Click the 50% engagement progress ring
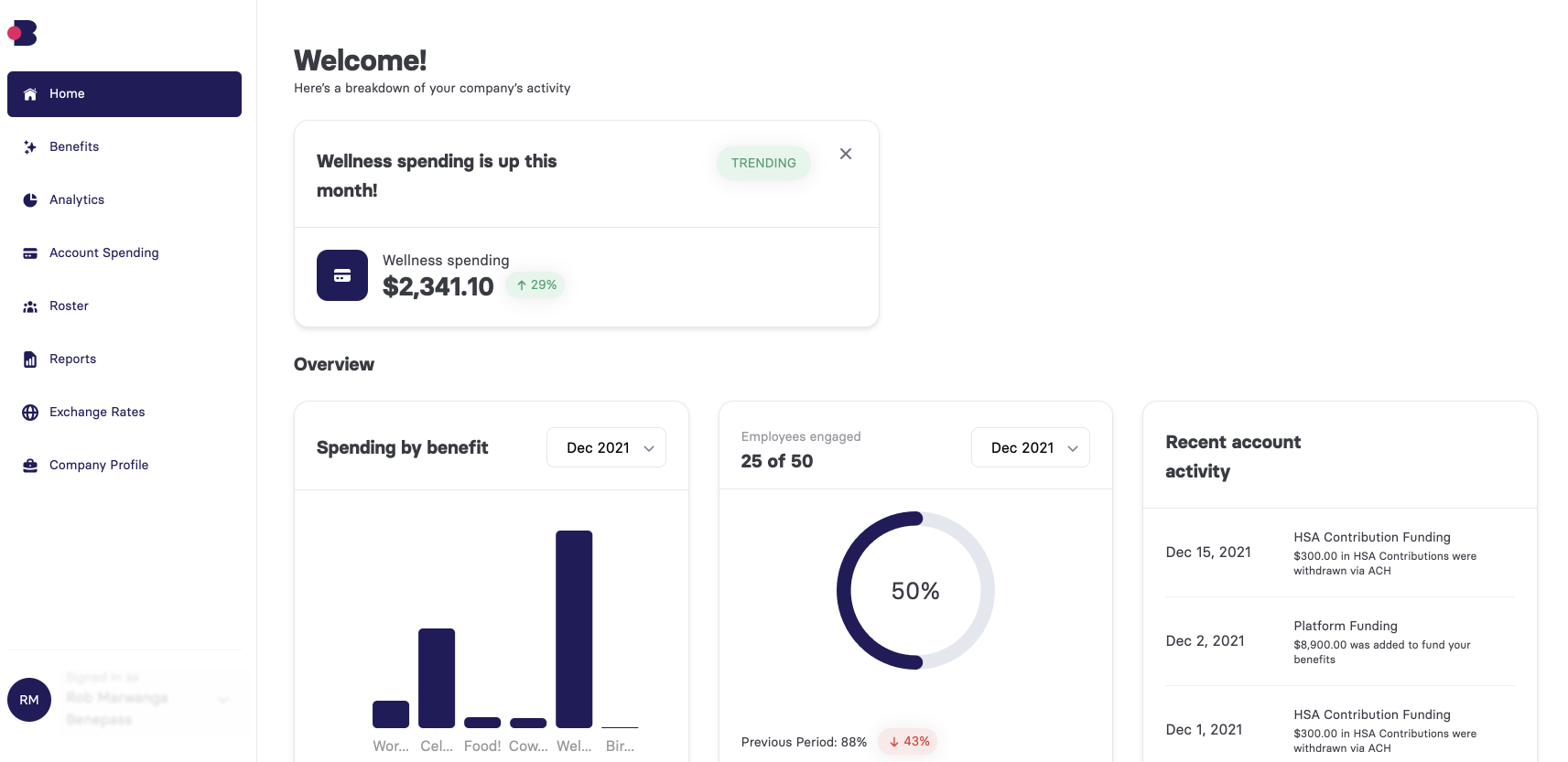The image size is (1568, 762). (915, 591)
